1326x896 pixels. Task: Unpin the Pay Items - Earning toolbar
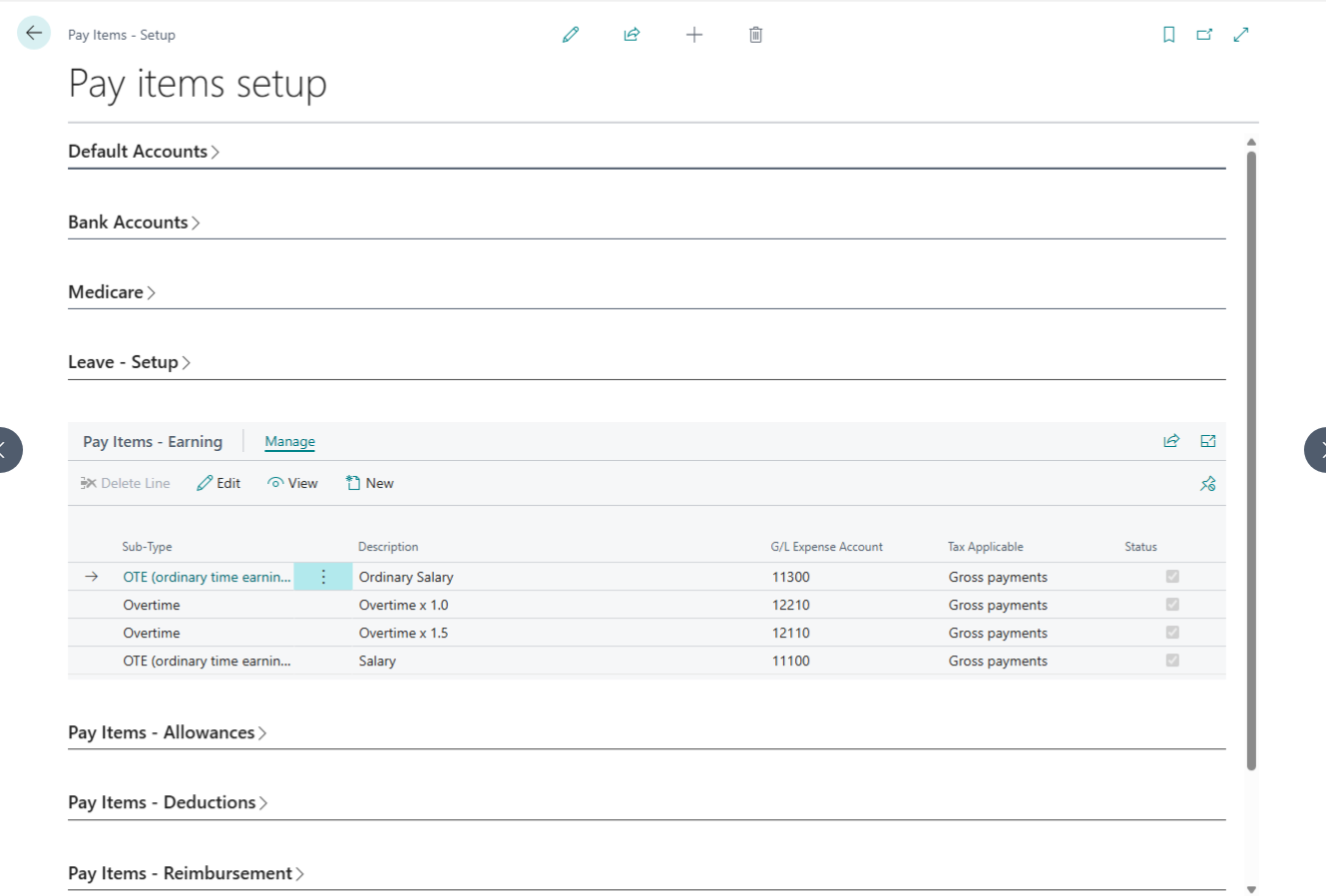(x=1207, y=483)
